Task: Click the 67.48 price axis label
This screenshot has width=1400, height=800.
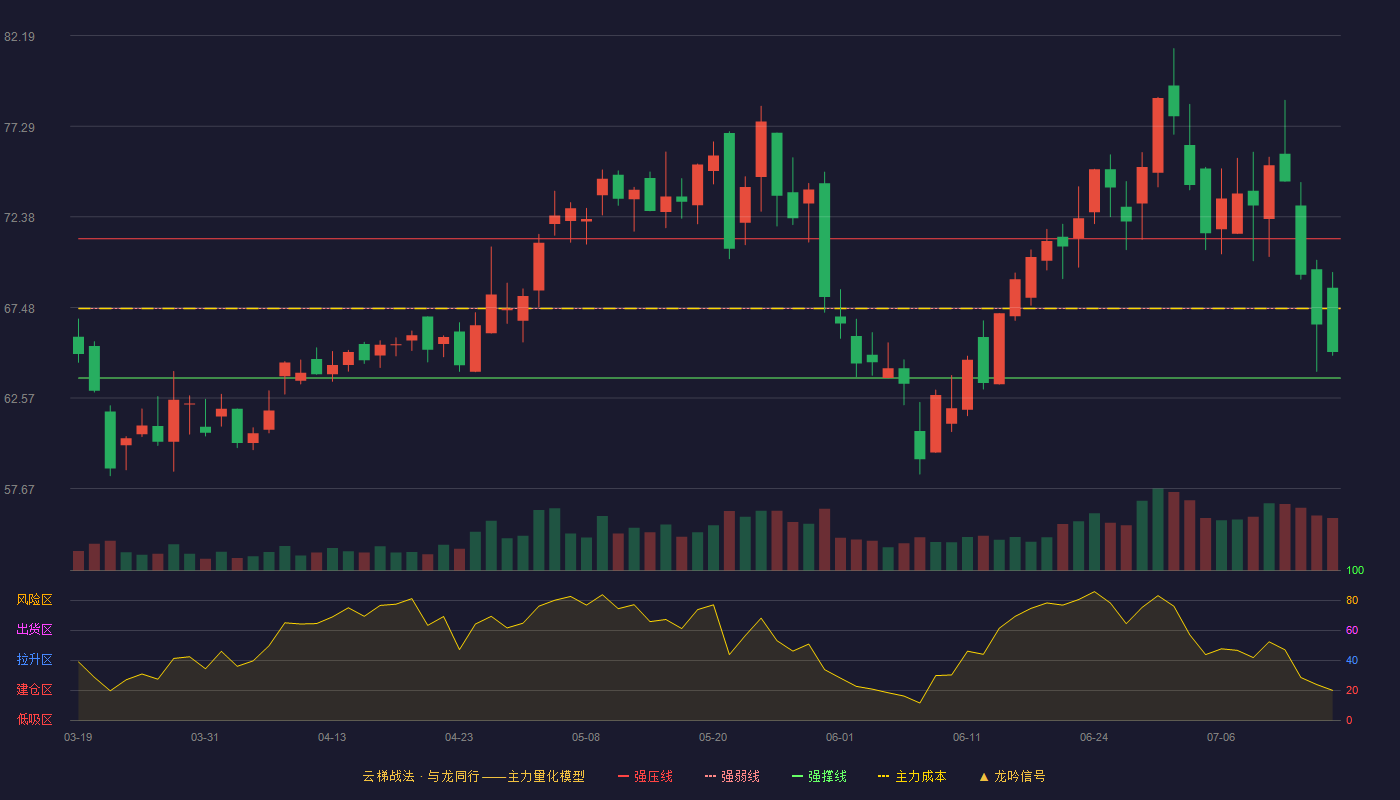Action: [19, 309]
